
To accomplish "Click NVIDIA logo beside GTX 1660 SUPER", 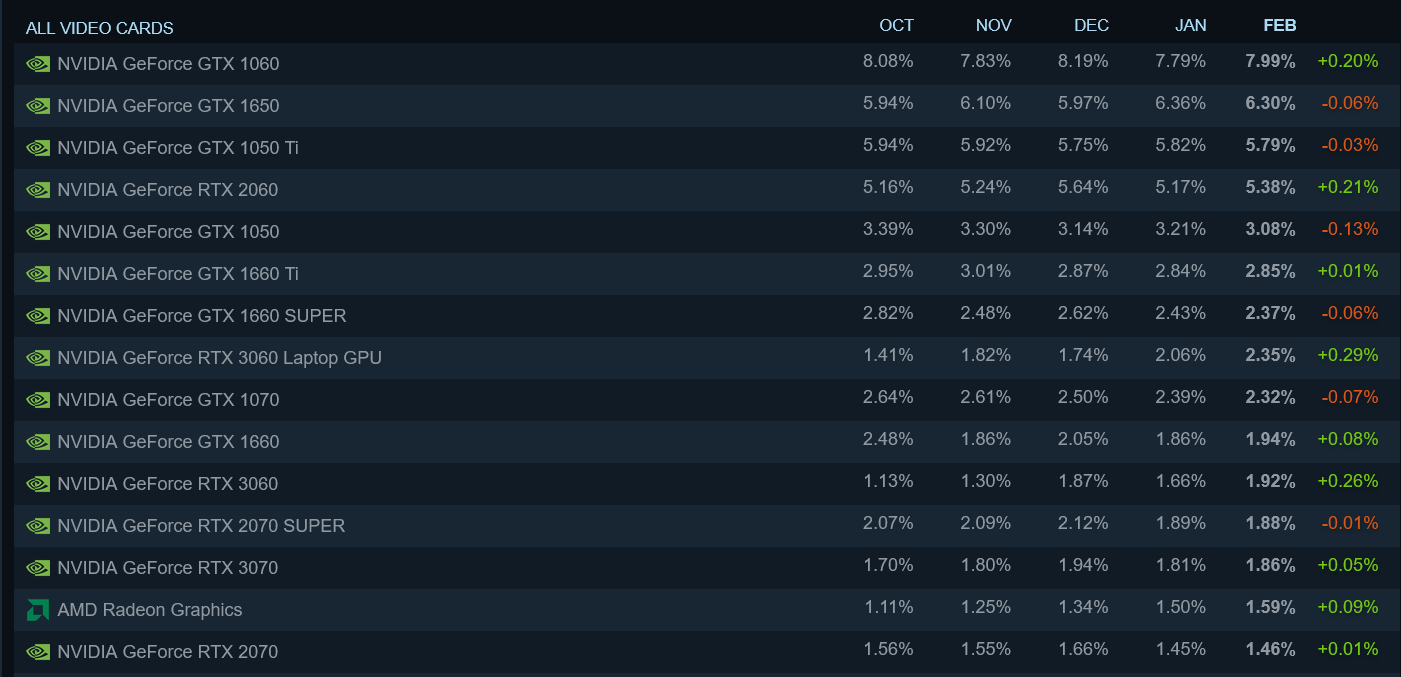I will click(38, 316).
